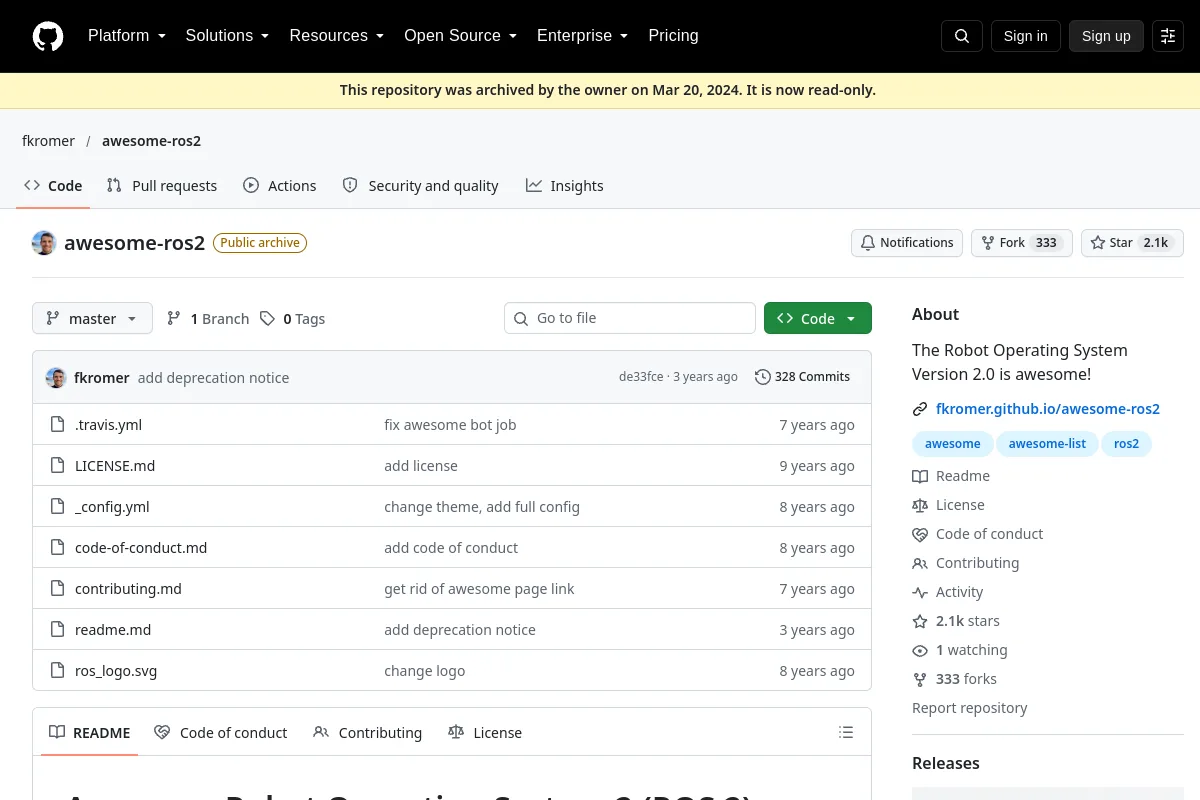Open the readme.md file
Screen dimensions: 1200x800
pos(113,630)
